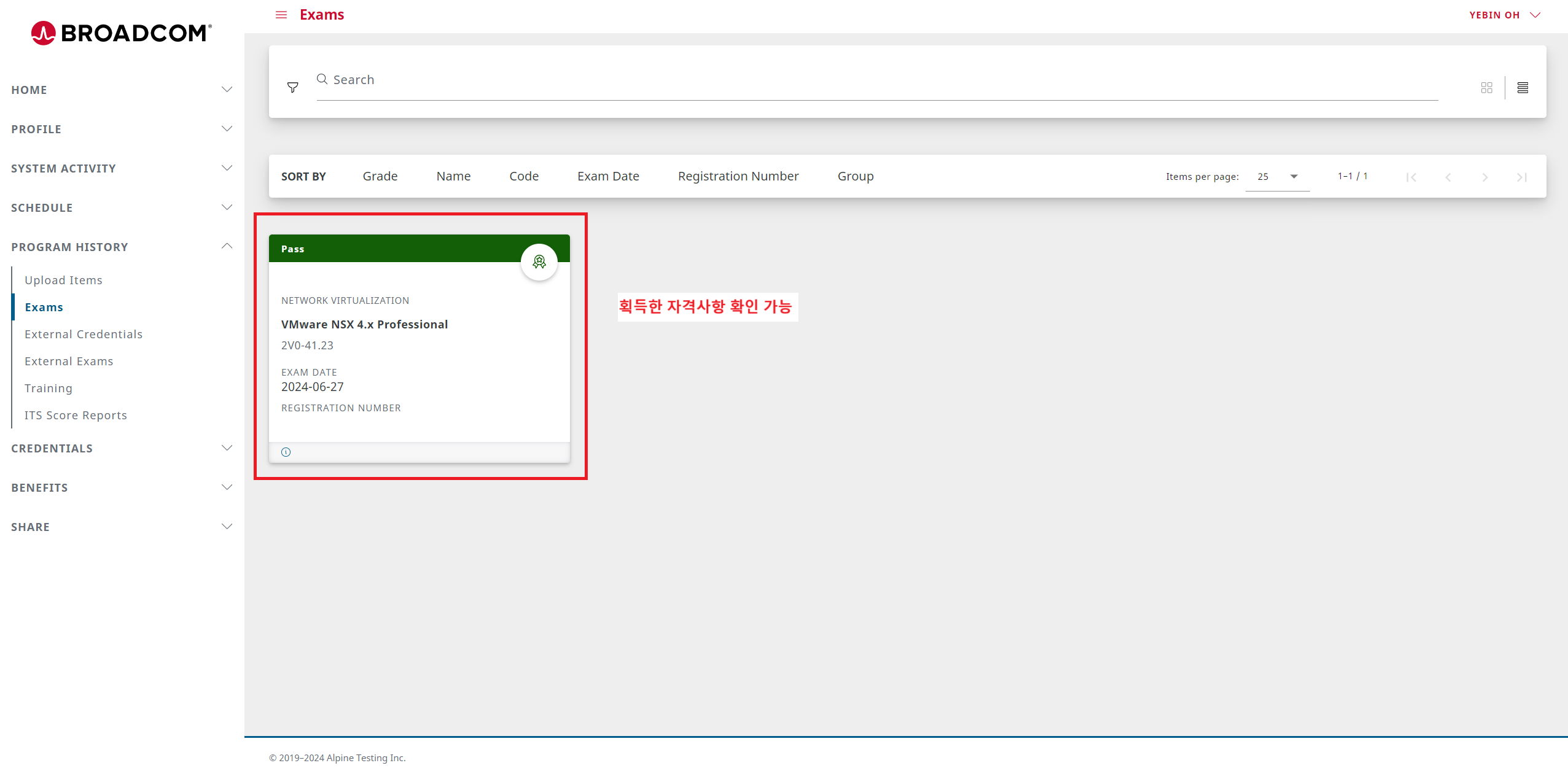Switch to grid card view icon

(1486, 88)
